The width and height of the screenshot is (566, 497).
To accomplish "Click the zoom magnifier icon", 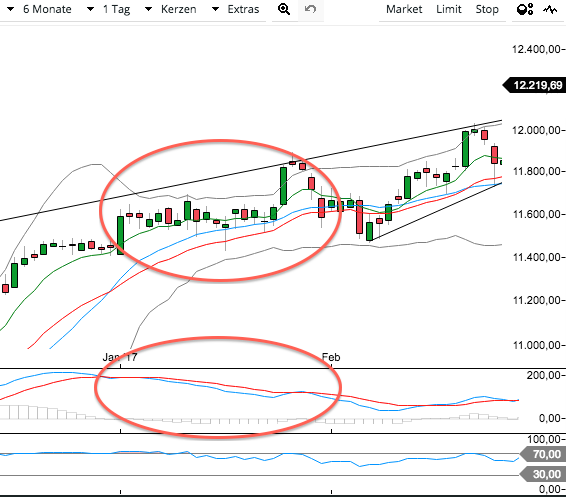I will coord(284,9).
